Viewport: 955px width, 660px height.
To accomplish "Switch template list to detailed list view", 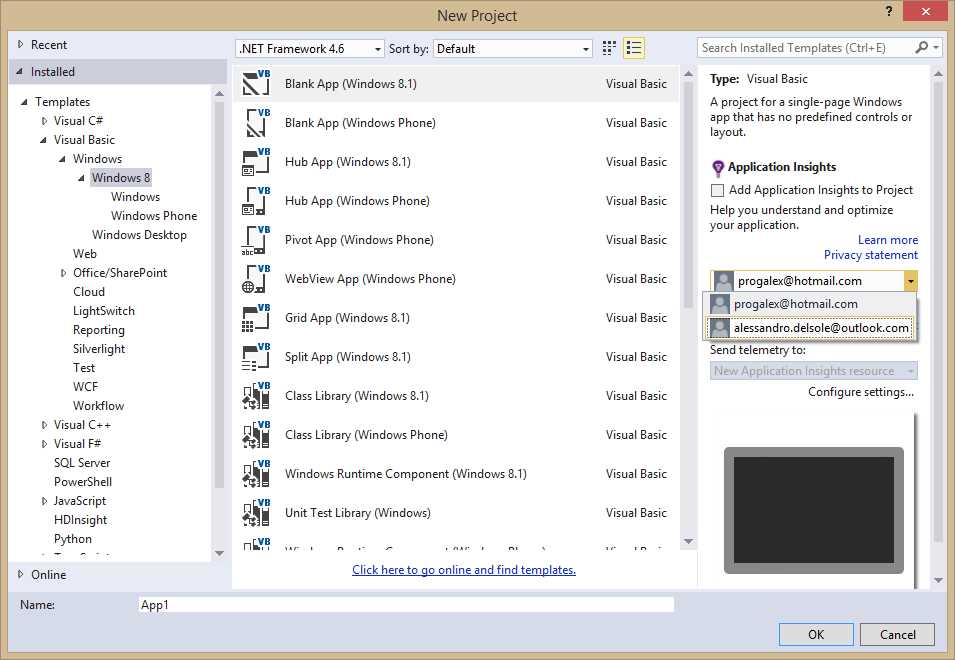I will click(634, 47).
